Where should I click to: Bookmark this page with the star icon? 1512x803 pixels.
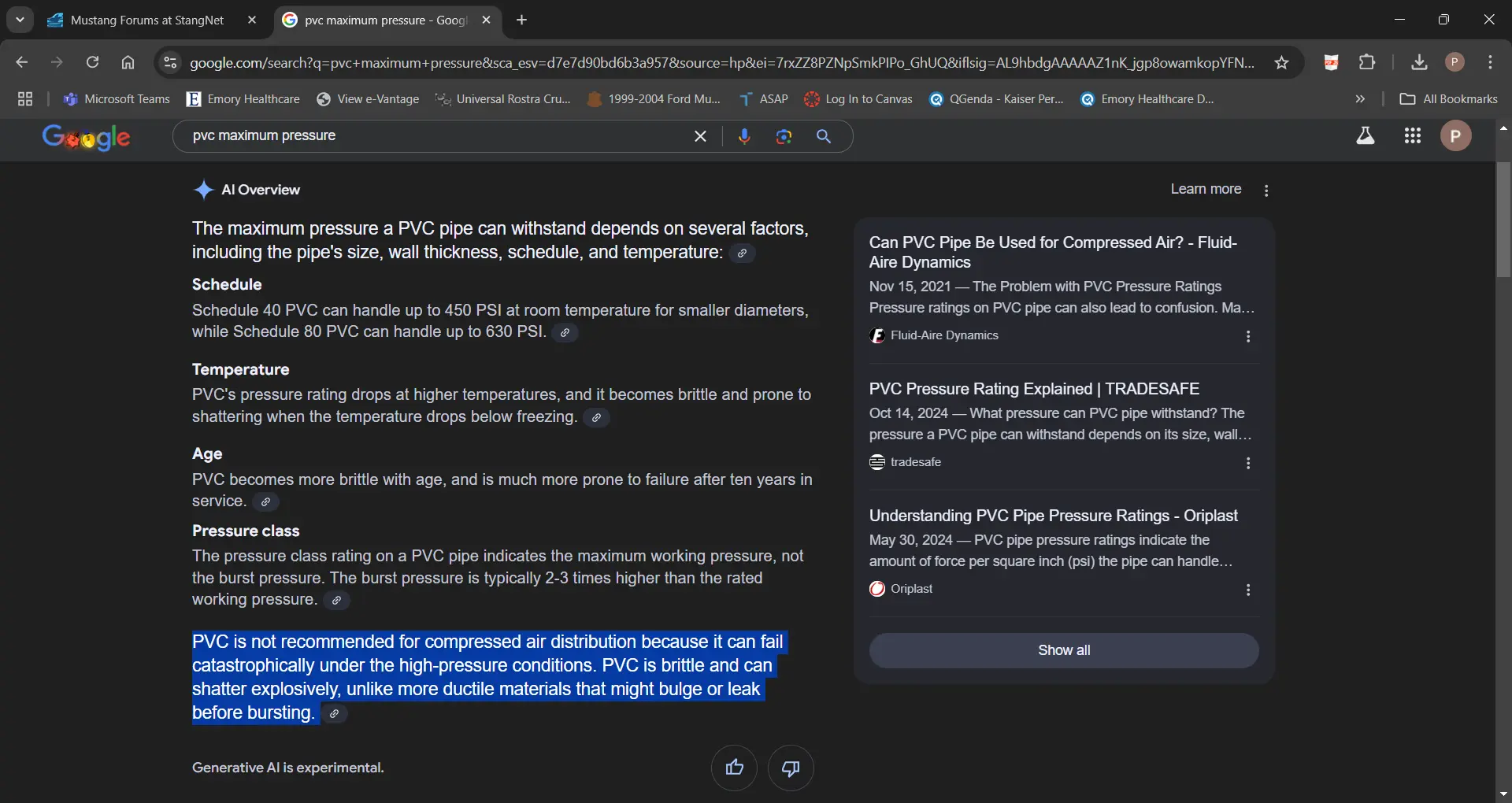click(x=1281, y=62)
